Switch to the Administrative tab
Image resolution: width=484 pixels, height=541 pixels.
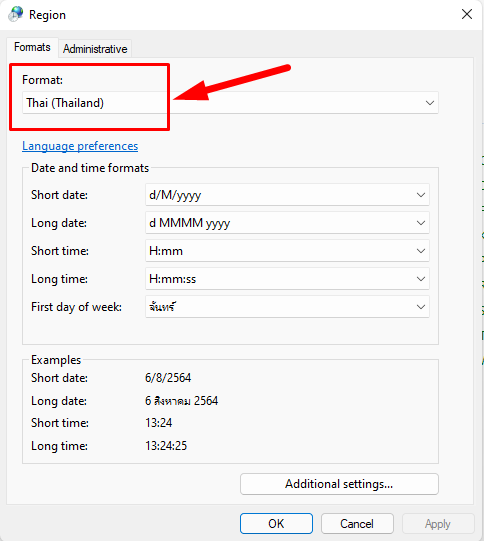95,49
